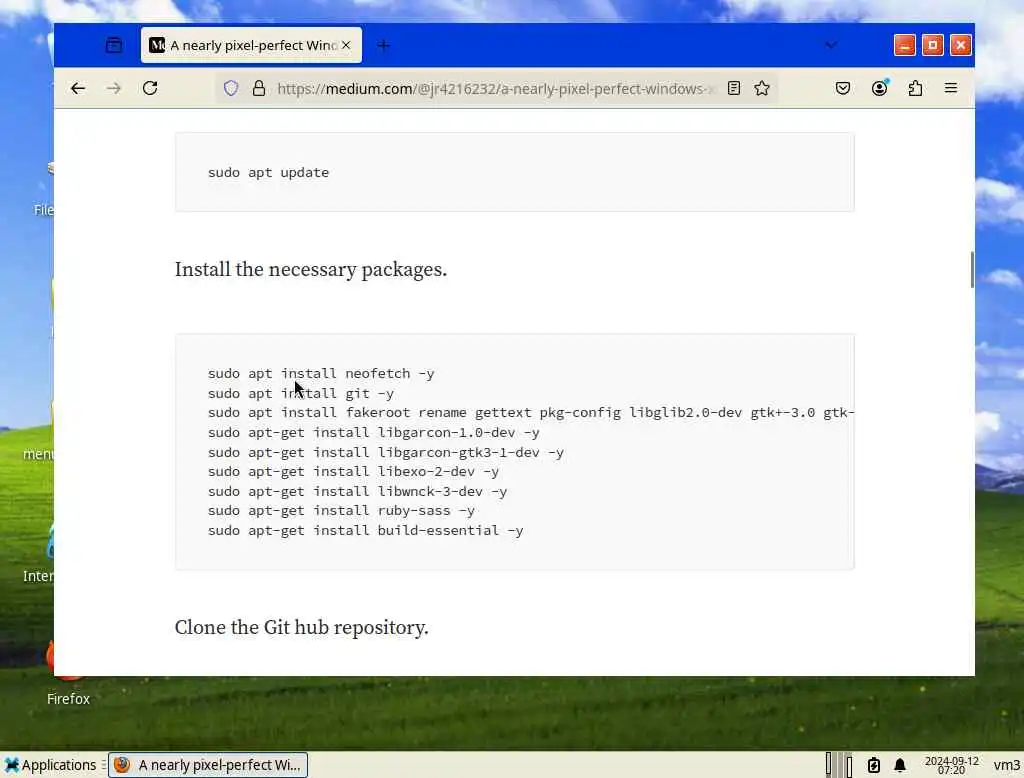Select the 'A nearly pixel-perfect' tab

click(x=251, y=45)
